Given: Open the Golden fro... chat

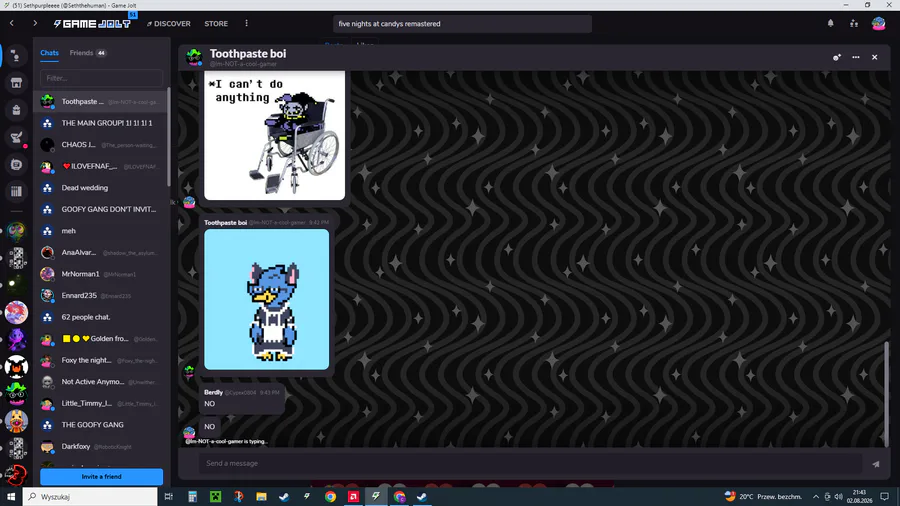Looking at the screenshot, I should [100, 339].
